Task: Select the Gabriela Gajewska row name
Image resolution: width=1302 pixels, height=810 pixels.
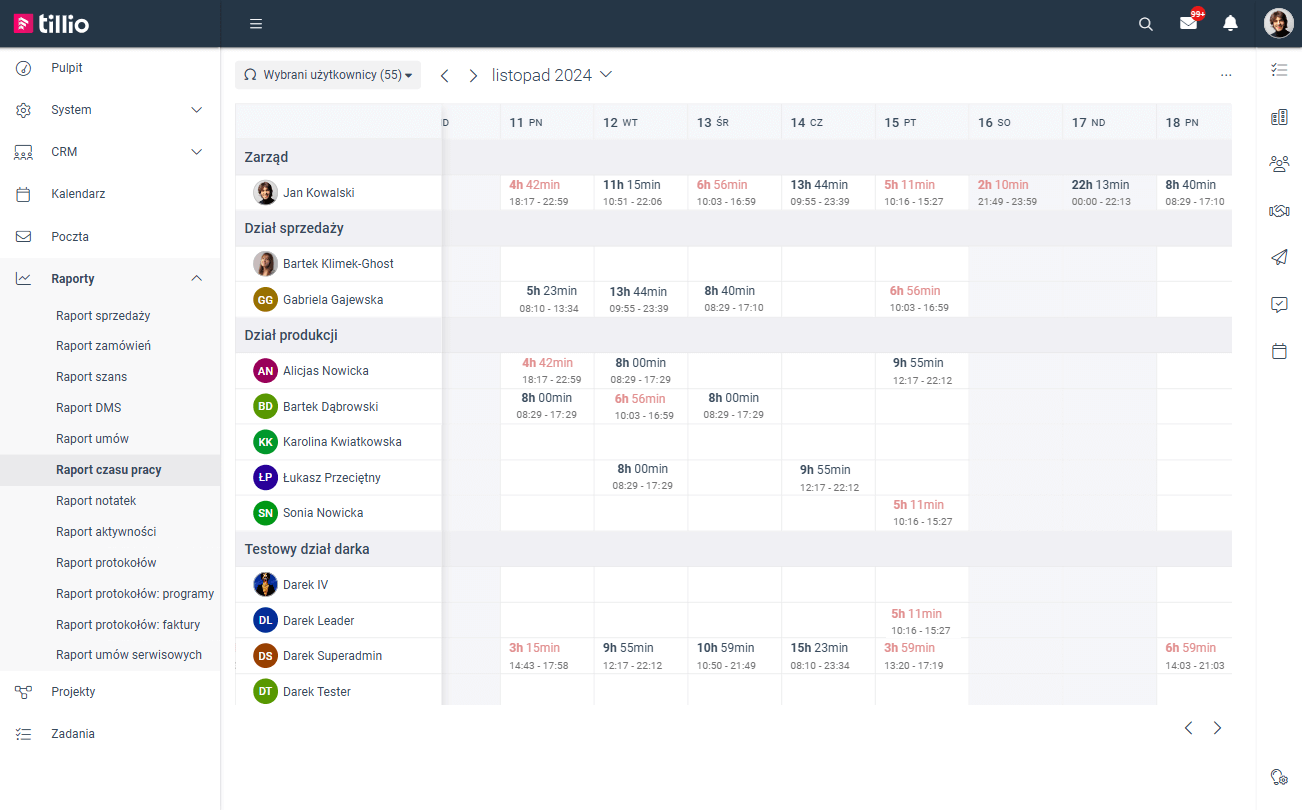Action: [333, 300]
